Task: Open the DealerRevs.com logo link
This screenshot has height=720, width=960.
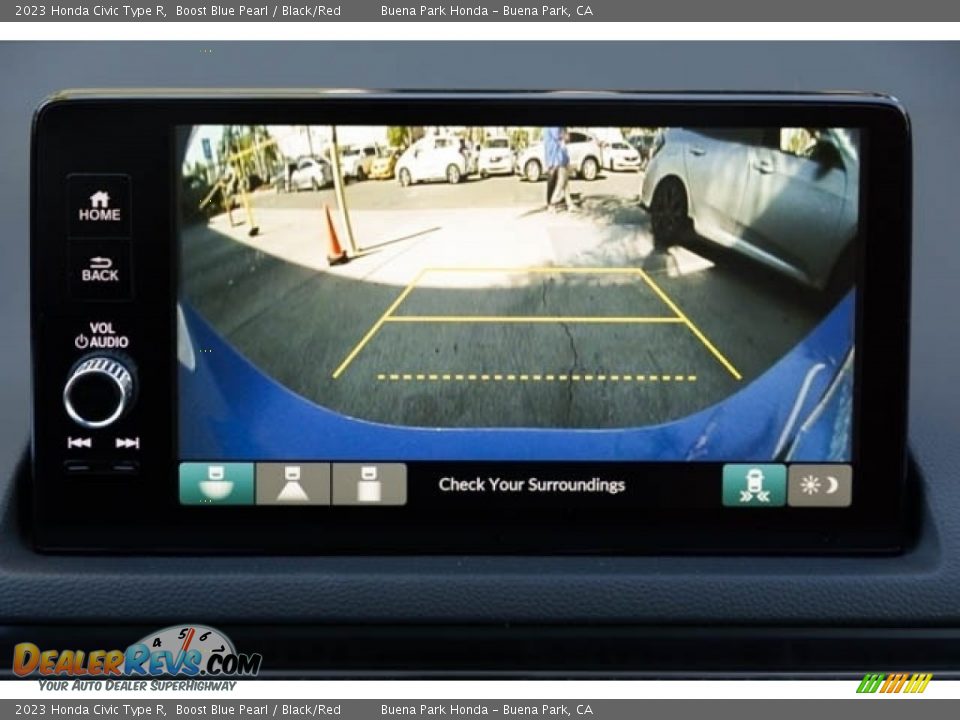Action: coord(137,659)
